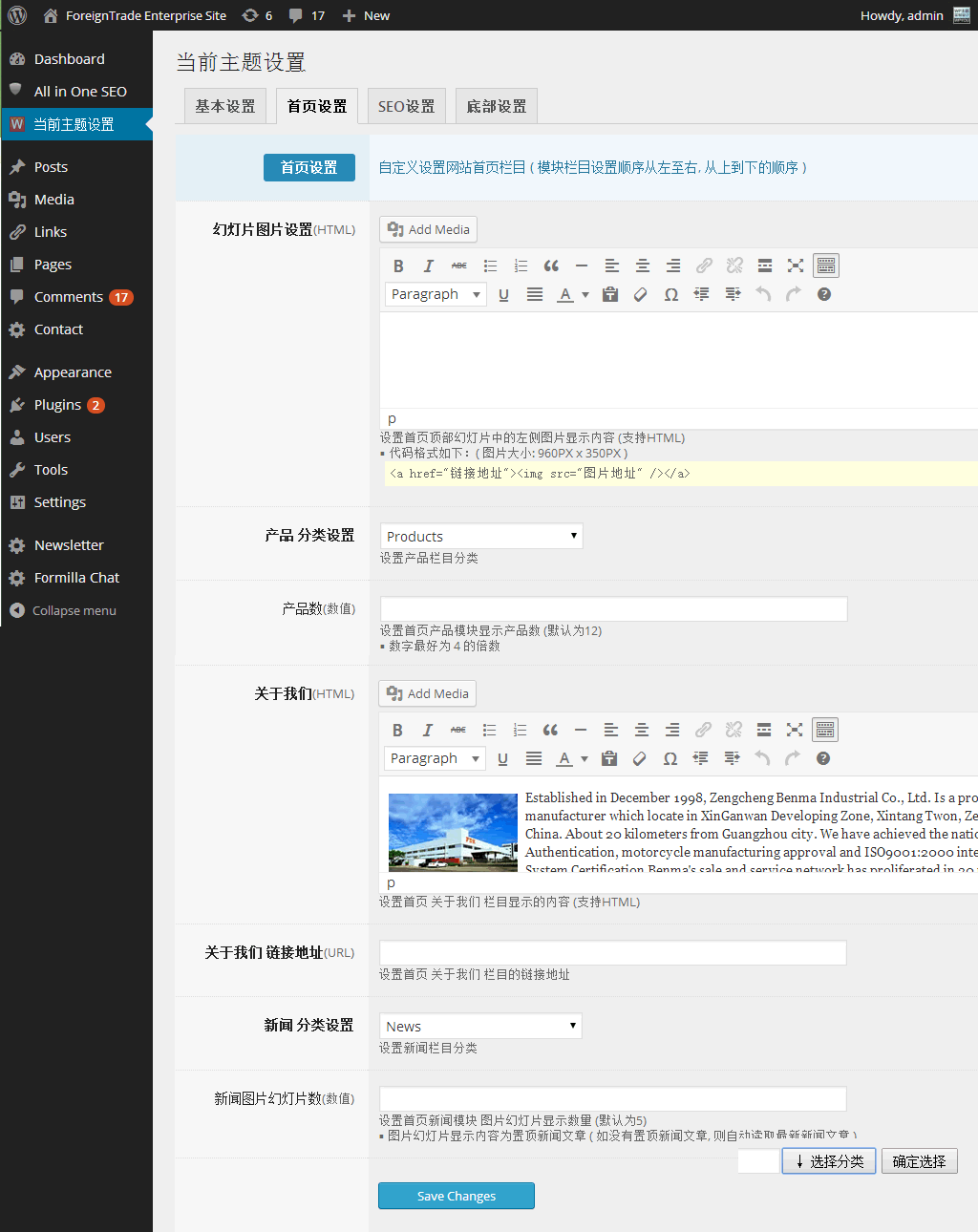Click the About Us link URL field

click(613, 952)
